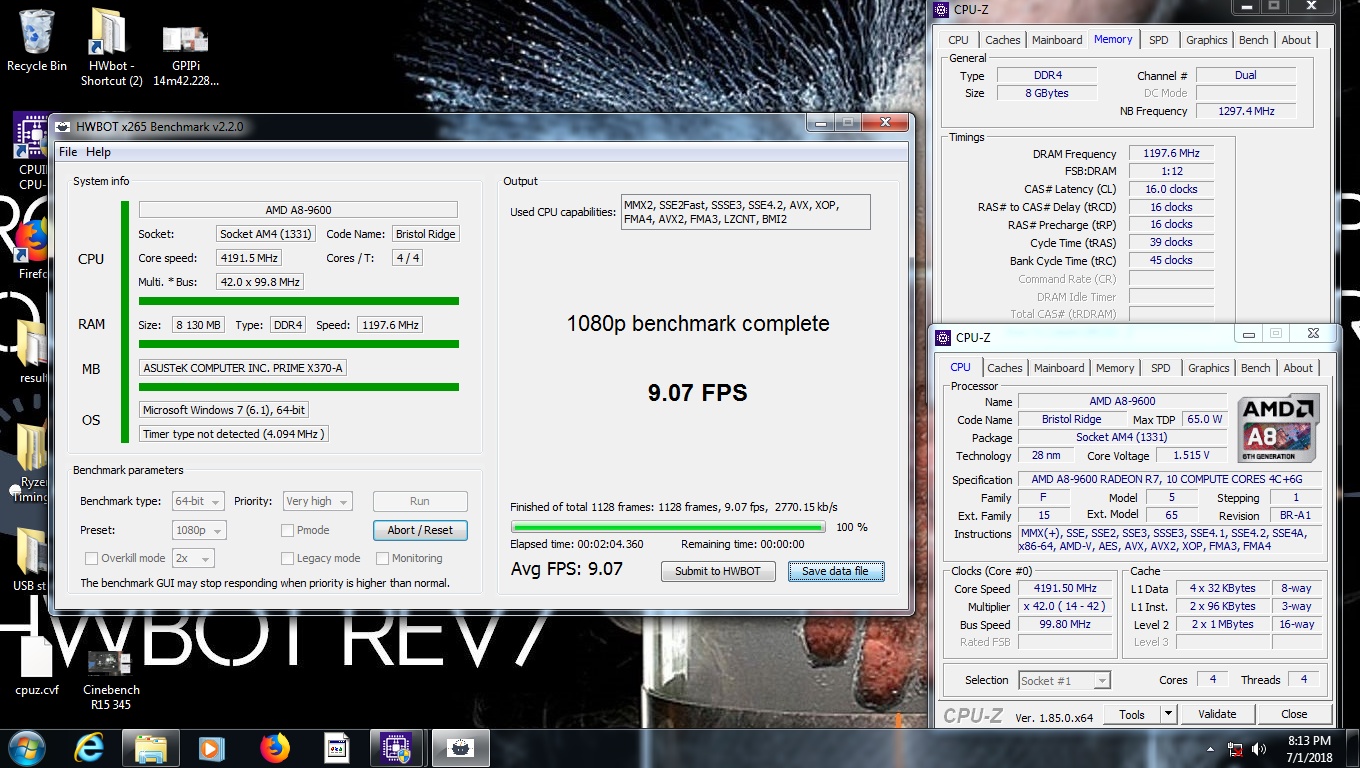
Task: Toggle the Pmode checkbox
Action: [288, 530]
